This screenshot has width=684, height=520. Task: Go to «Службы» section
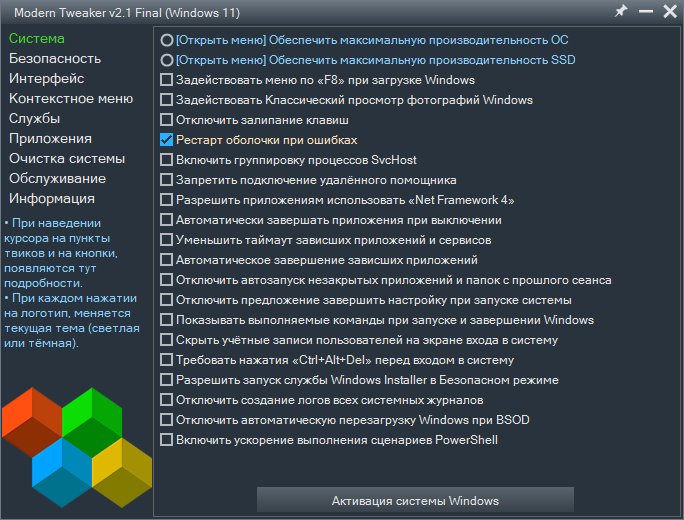pyautogui.click(x=35, y=118)
